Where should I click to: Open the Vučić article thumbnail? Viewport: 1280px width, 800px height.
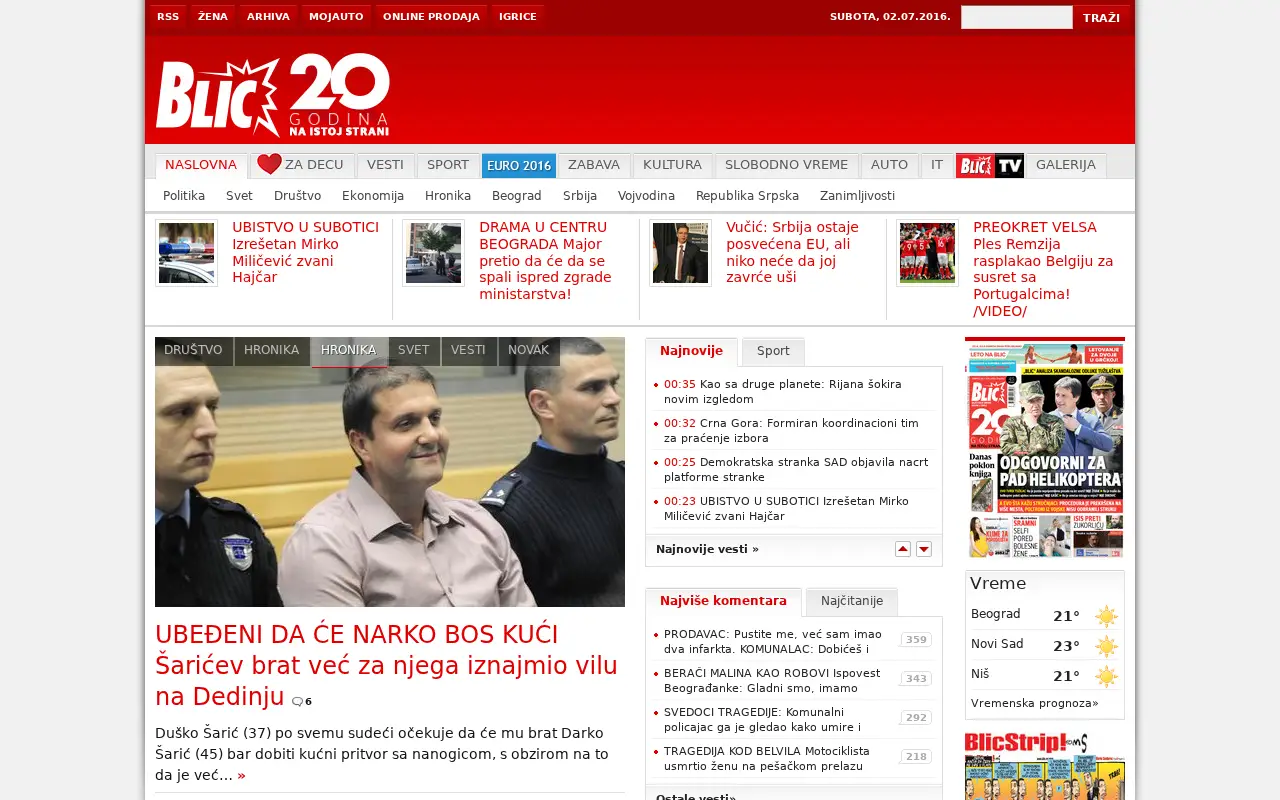680,253
